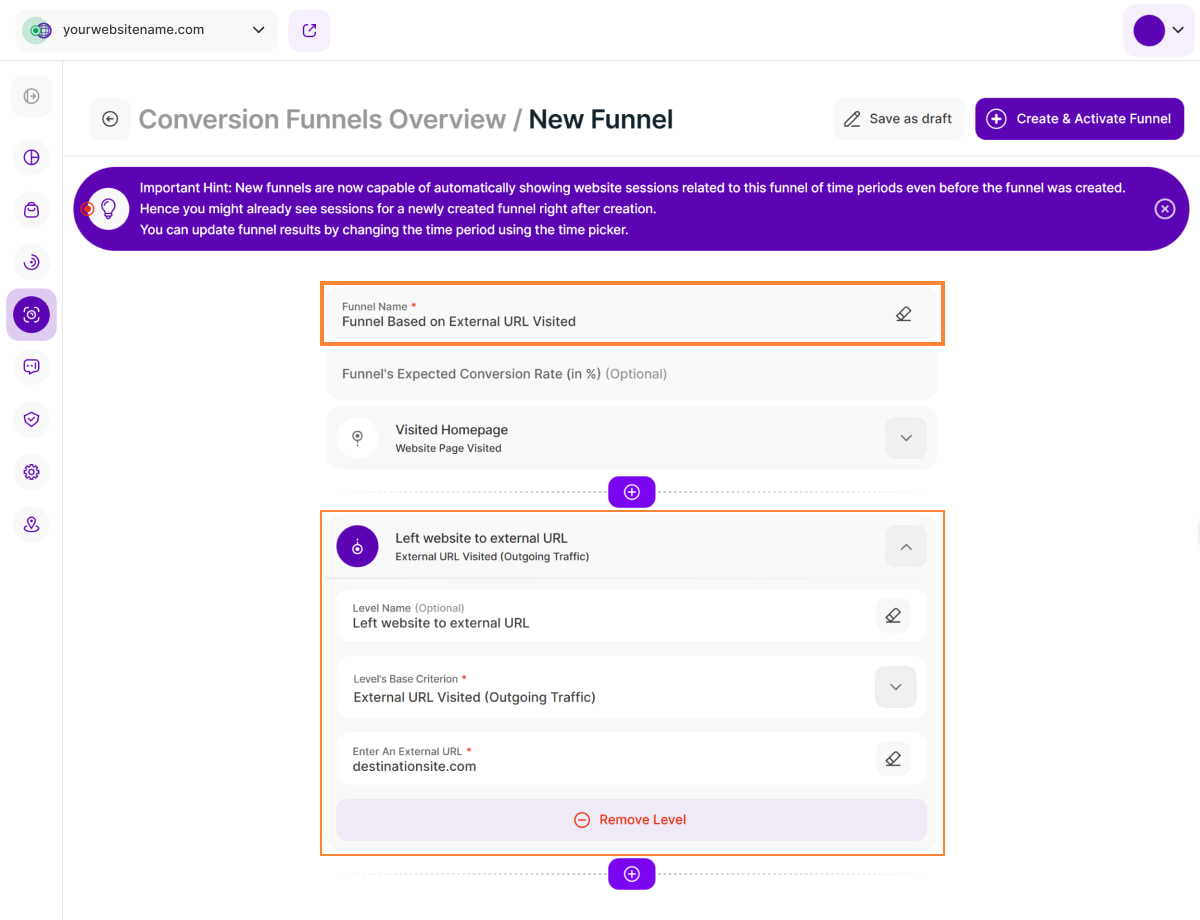
Task: Click Create & Activate Funnel button
Action: pos(1079,119)
